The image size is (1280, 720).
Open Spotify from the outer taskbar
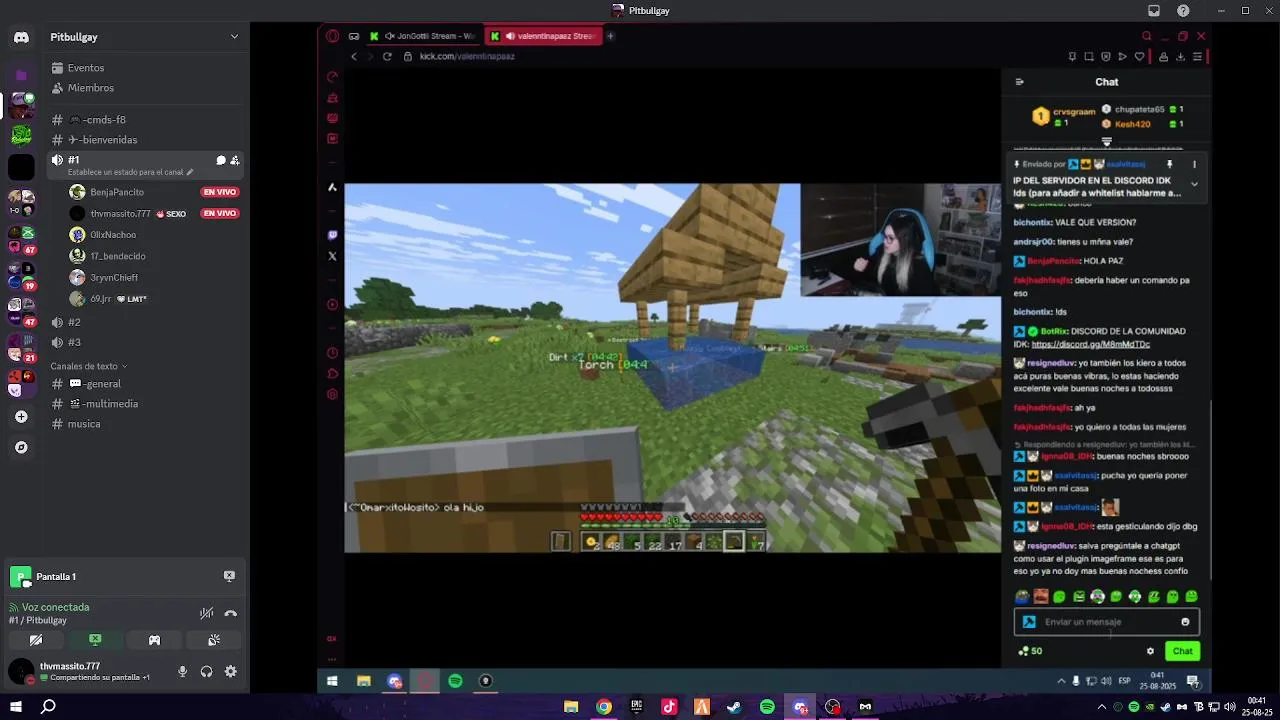(767, 707)
